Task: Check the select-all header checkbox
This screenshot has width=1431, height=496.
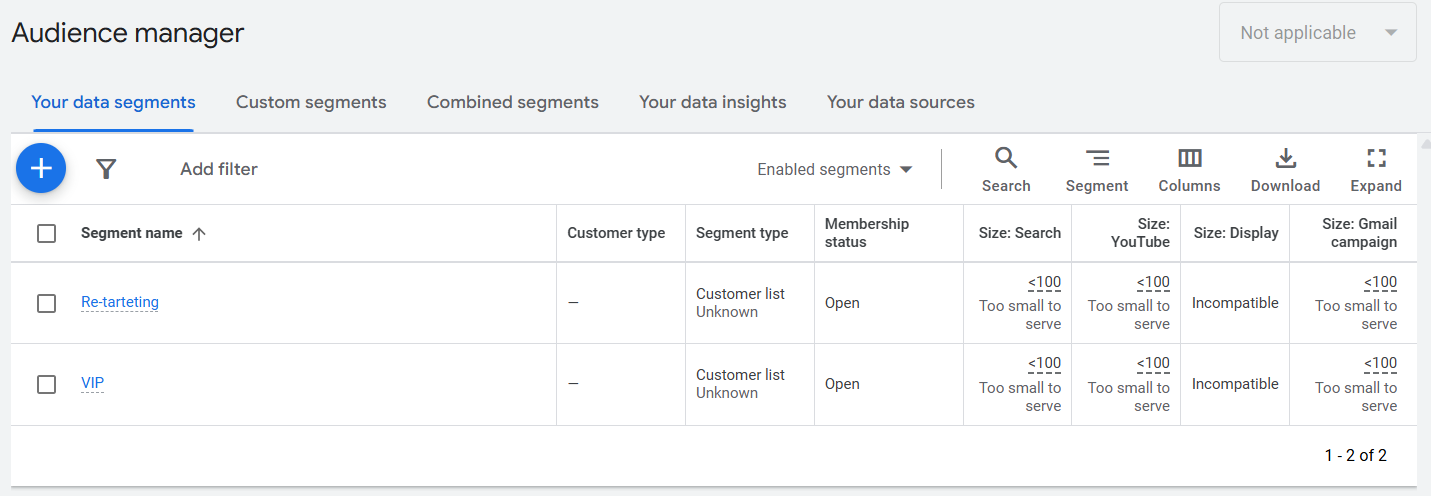Action: (x=46, y=233)
